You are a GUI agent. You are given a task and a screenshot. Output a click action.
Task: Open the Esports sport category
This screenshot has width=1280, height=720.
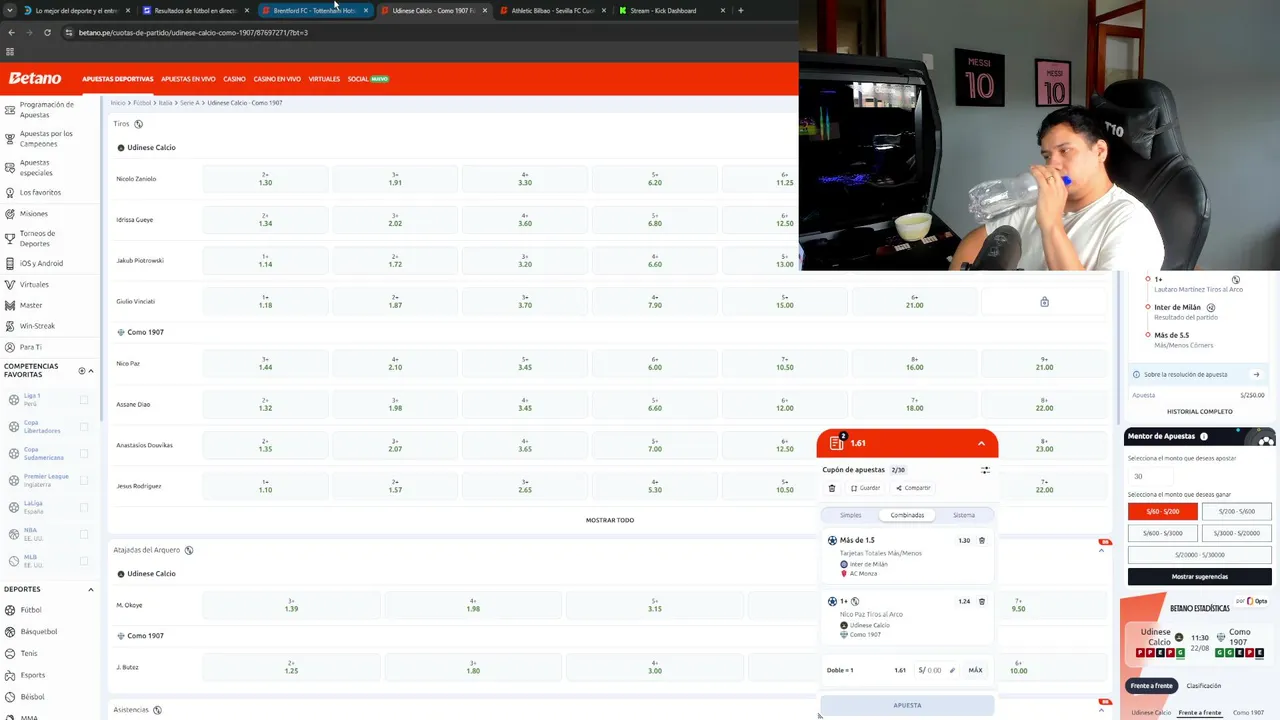[x=32, y=675]
